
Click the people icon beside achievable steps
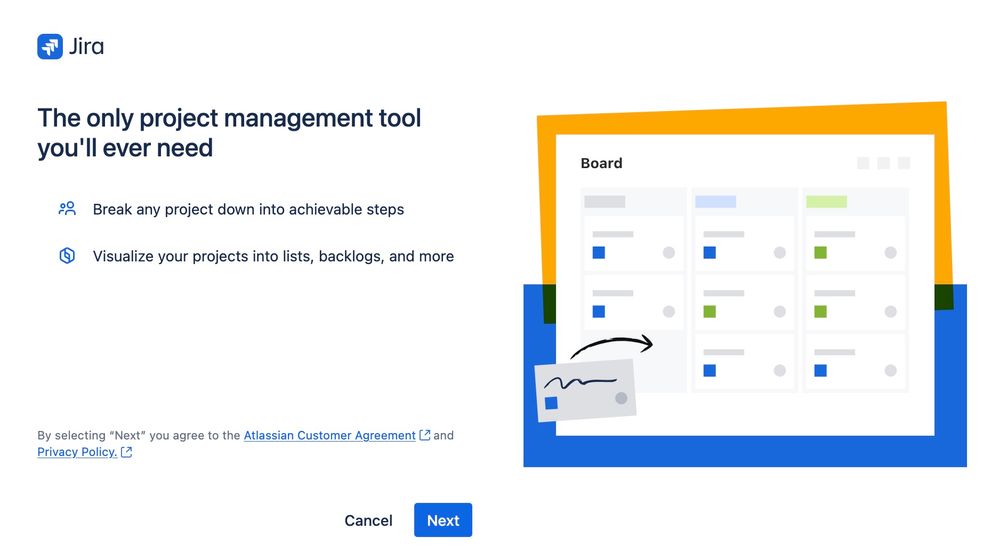click(x=67, y=209)
